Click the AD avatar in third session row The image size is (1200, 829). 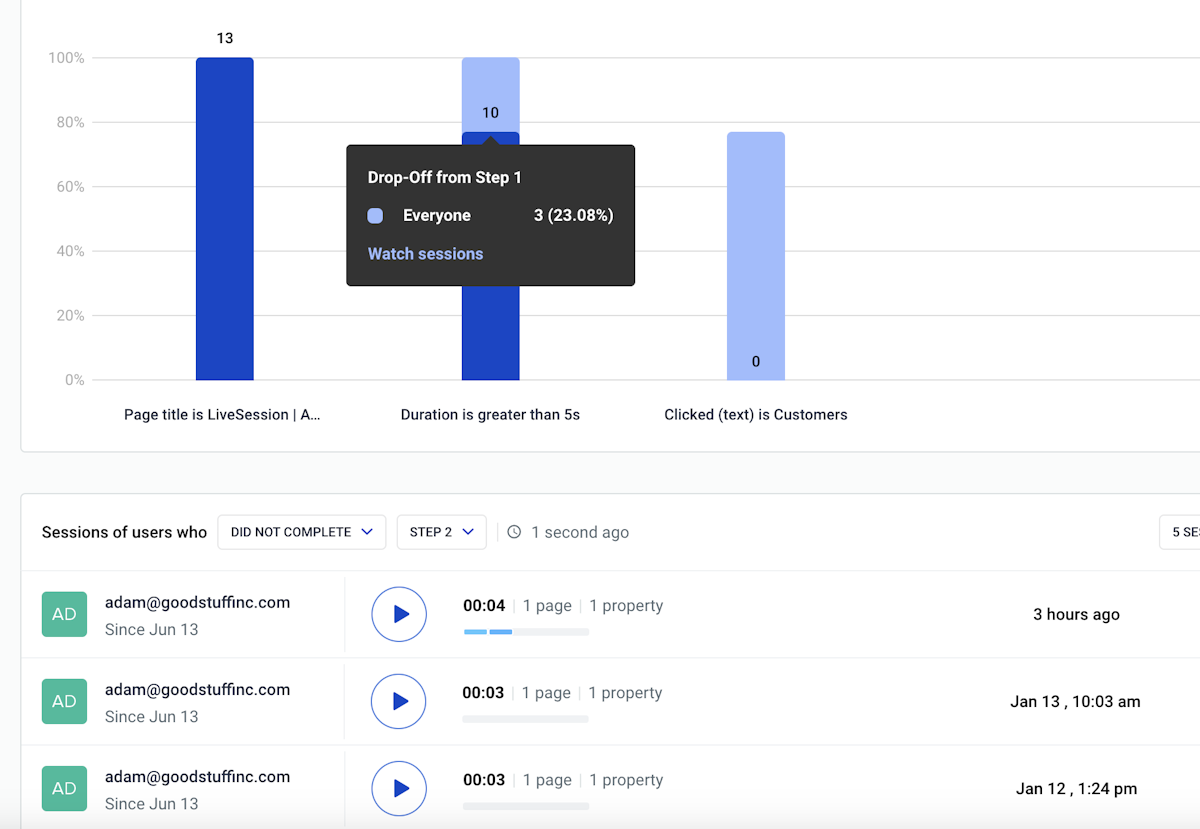pos(64,788)
